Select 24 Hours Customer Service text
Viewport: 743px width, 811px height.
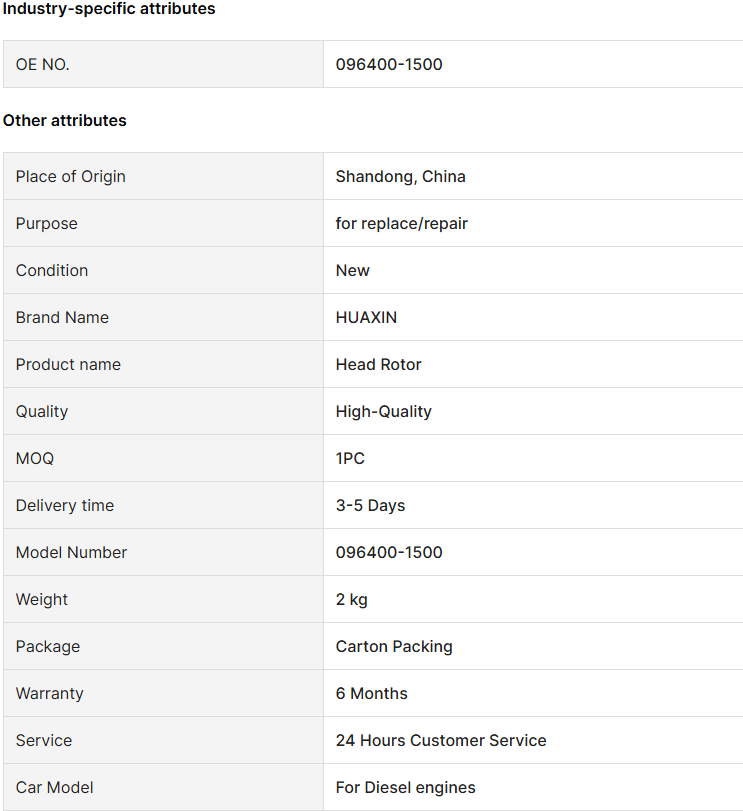pos(441,741)
